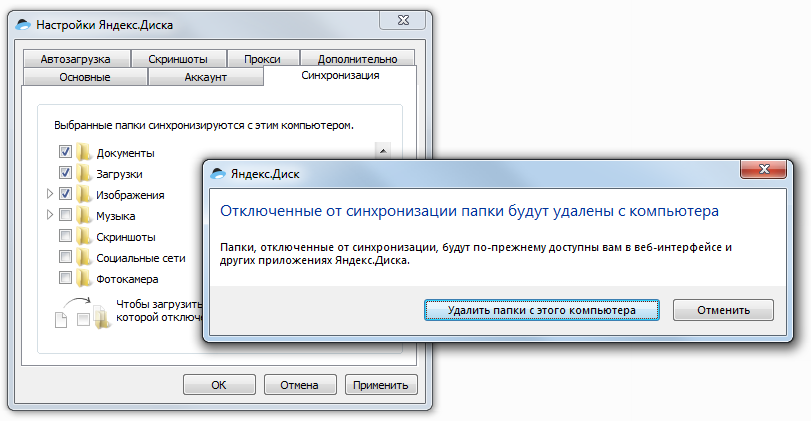This screenshot has height=421, width=811.
Task: Check the Фотокамера folder checkbox
Action: (65, 277)
